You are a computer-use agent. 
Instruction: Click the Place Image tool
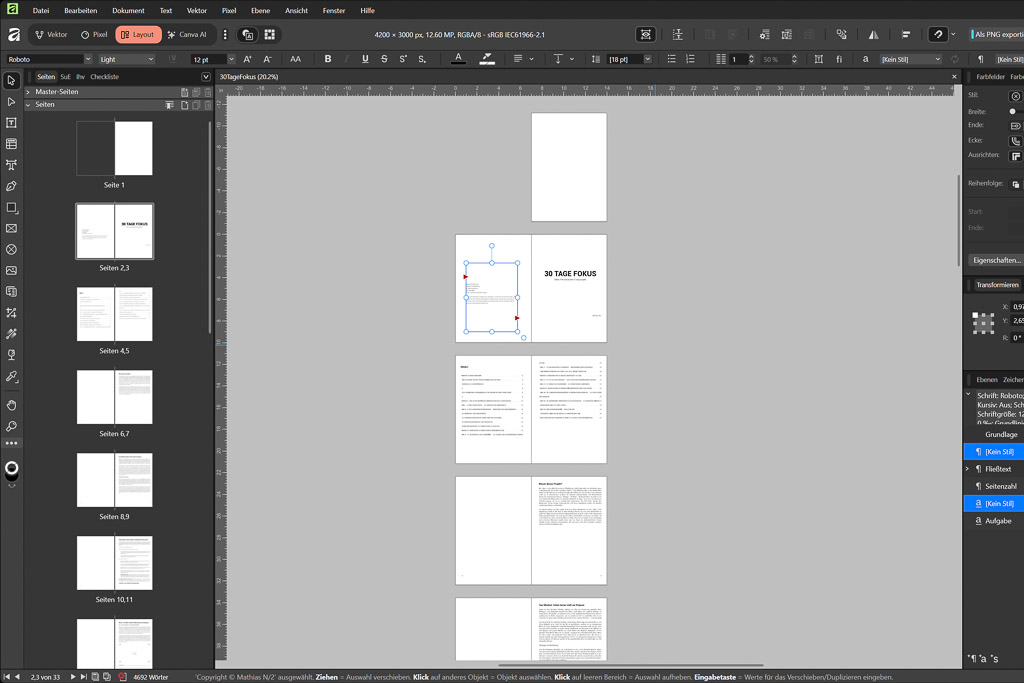pyautogui.click(x=12, y=270)
